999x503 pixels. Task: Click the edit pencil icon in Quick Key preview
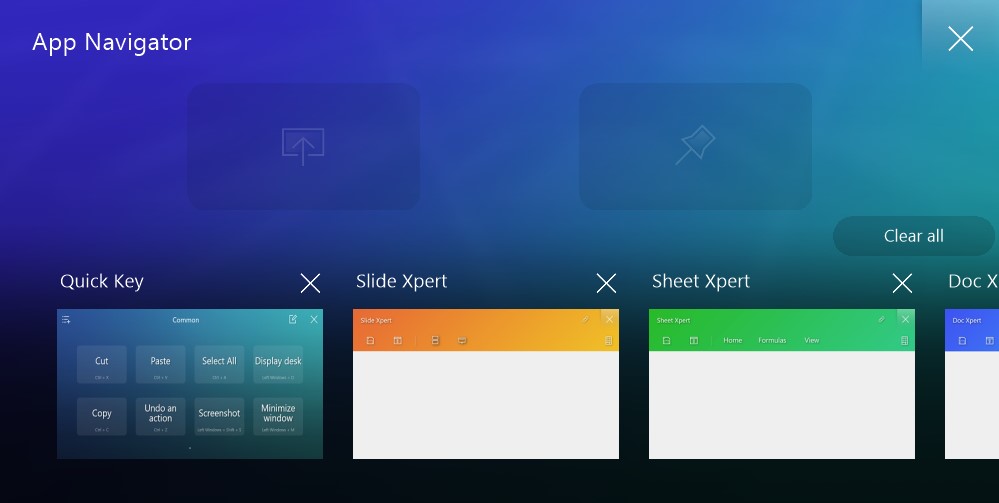[x=292, y=319]
